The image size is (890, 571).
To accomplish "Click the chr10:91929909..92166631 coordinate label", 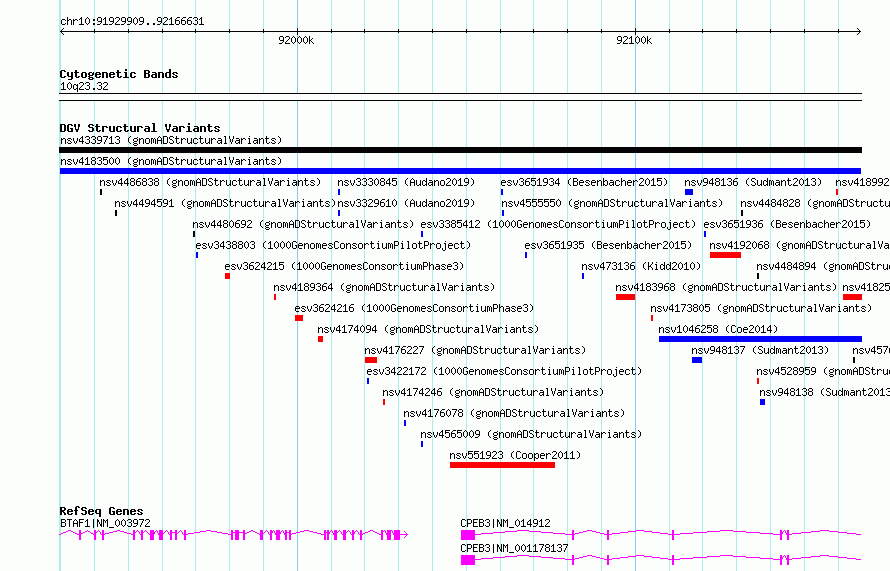I will pyautogui.click(x=132, y=22).
